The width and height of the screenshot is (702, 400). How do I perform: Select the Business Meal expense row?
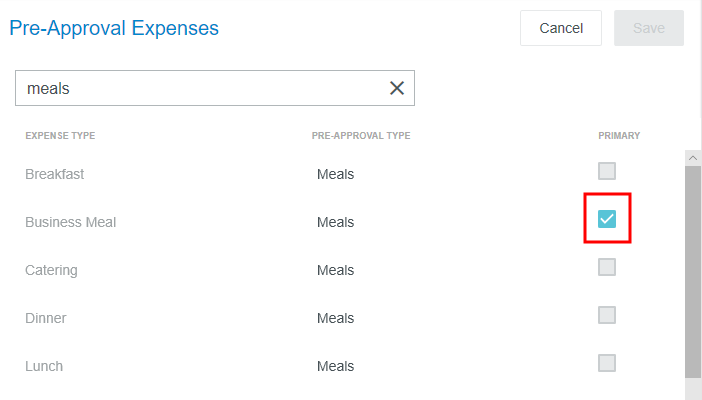pyautogui.click(x=70, y=222)
